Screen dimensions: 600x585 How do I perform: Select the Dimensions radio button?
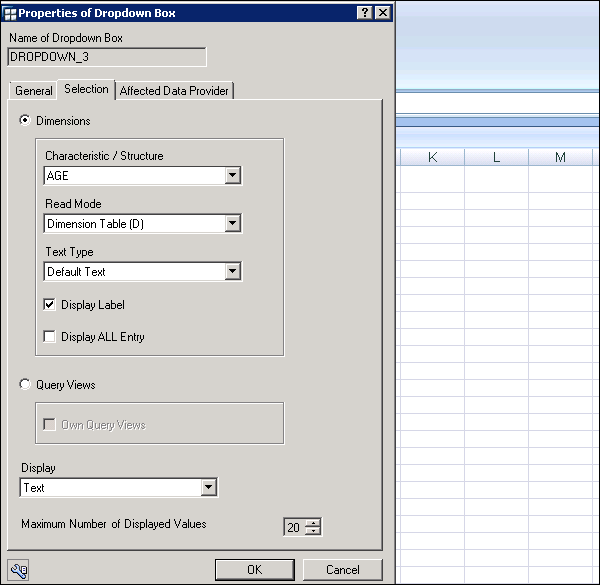pyautogui.click(x=25, y=121)
